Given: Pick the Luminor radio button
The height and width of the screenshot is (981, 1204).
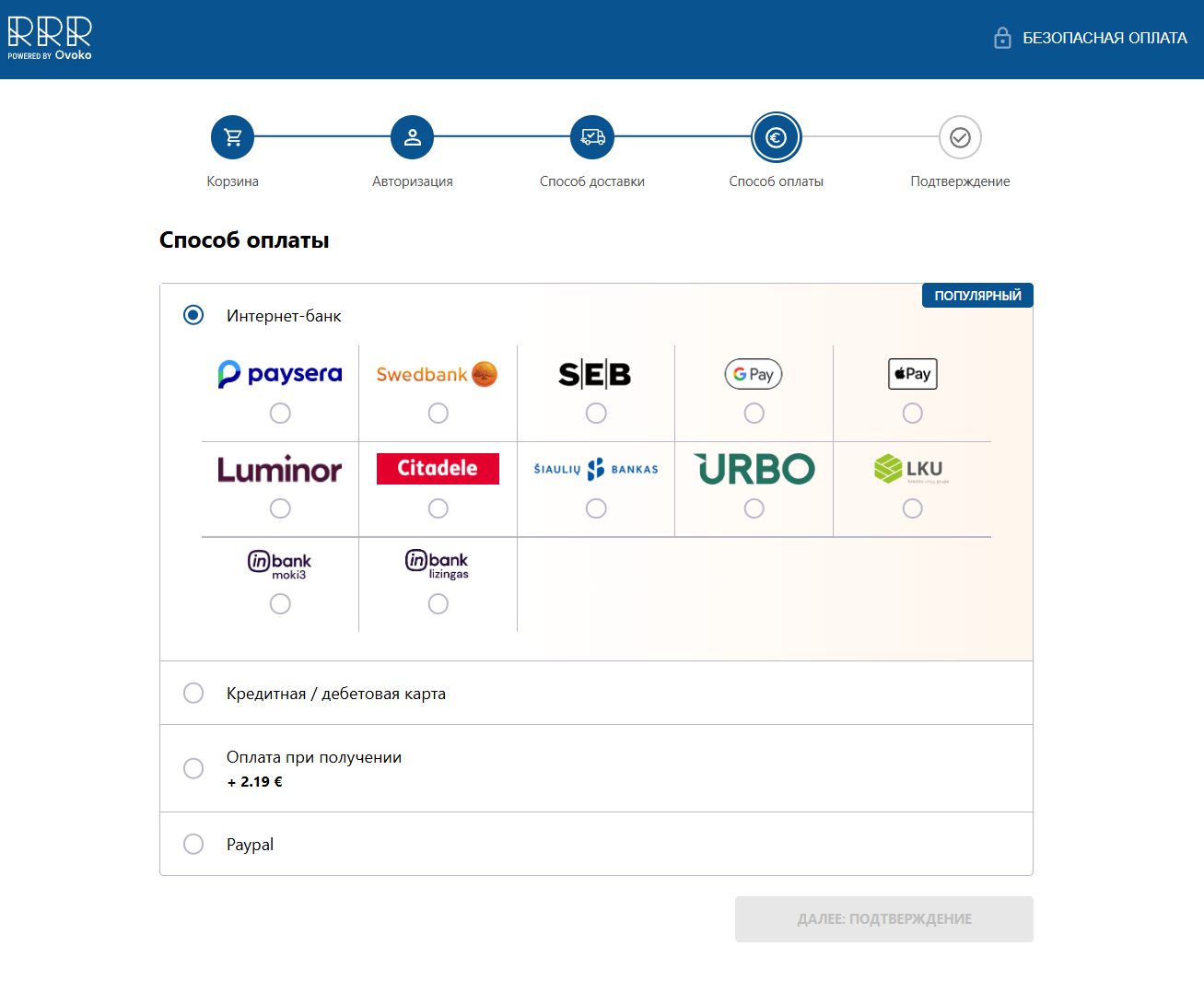Looking at the screenshot, I should (280, 508).
